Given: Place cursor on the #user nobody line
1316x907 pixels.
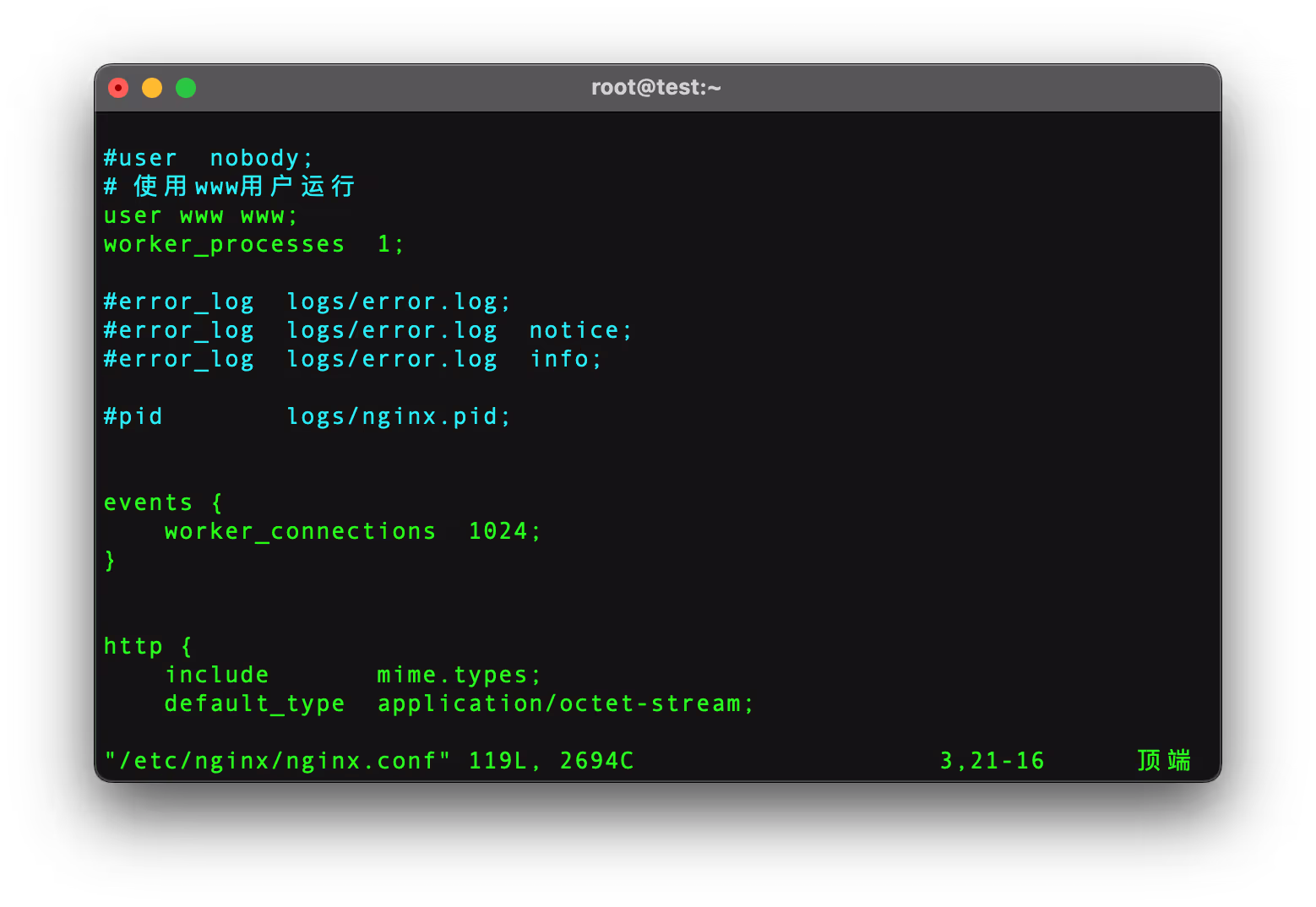Looking at the screenshot, I should 208,159.
